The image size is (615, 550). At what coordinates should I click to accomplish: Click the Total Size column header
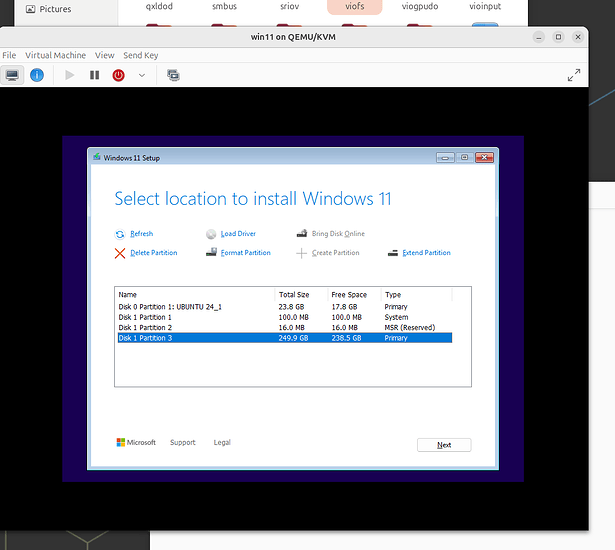click(x=301, y=295)
